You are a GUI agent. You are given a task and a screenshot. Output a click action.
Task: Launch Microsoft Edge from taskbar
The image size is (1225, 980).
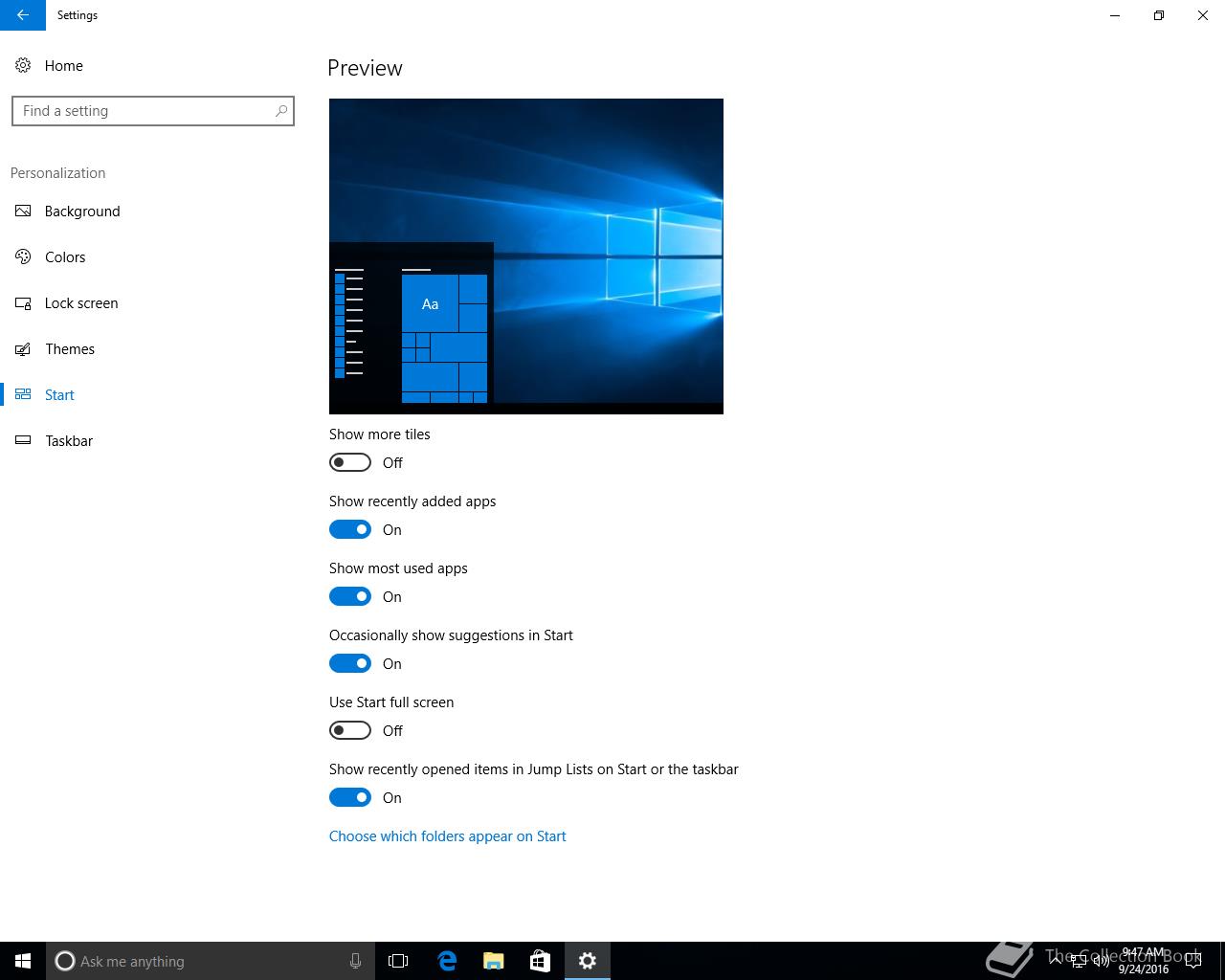tap(447, 961)
